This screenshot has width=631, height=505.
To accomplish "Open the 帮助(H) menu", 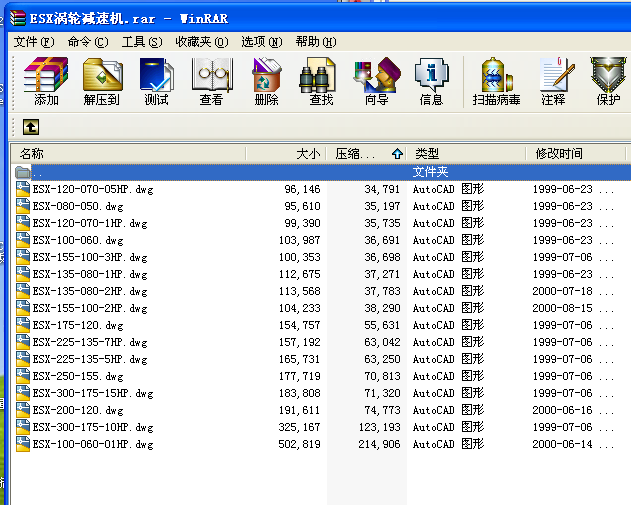I will coord(316,41).
